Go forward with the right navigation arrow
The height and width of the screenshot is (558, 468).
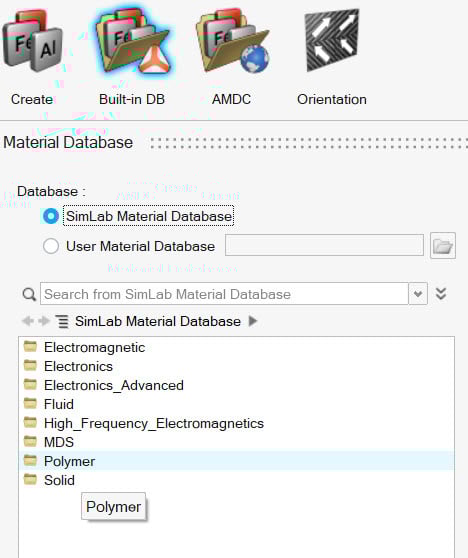tap(44, 321)
